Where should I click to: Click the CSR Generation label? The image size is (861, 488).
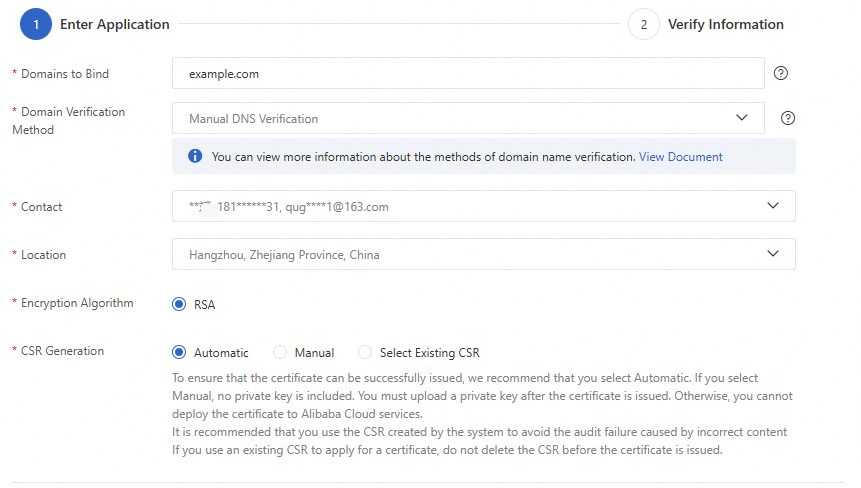point(62,351)
